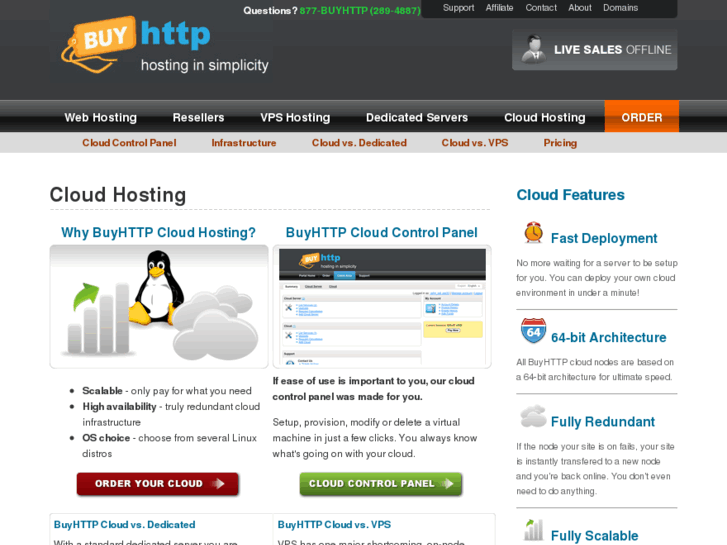Click the 64-bit Architecture heading

point(608,338)
